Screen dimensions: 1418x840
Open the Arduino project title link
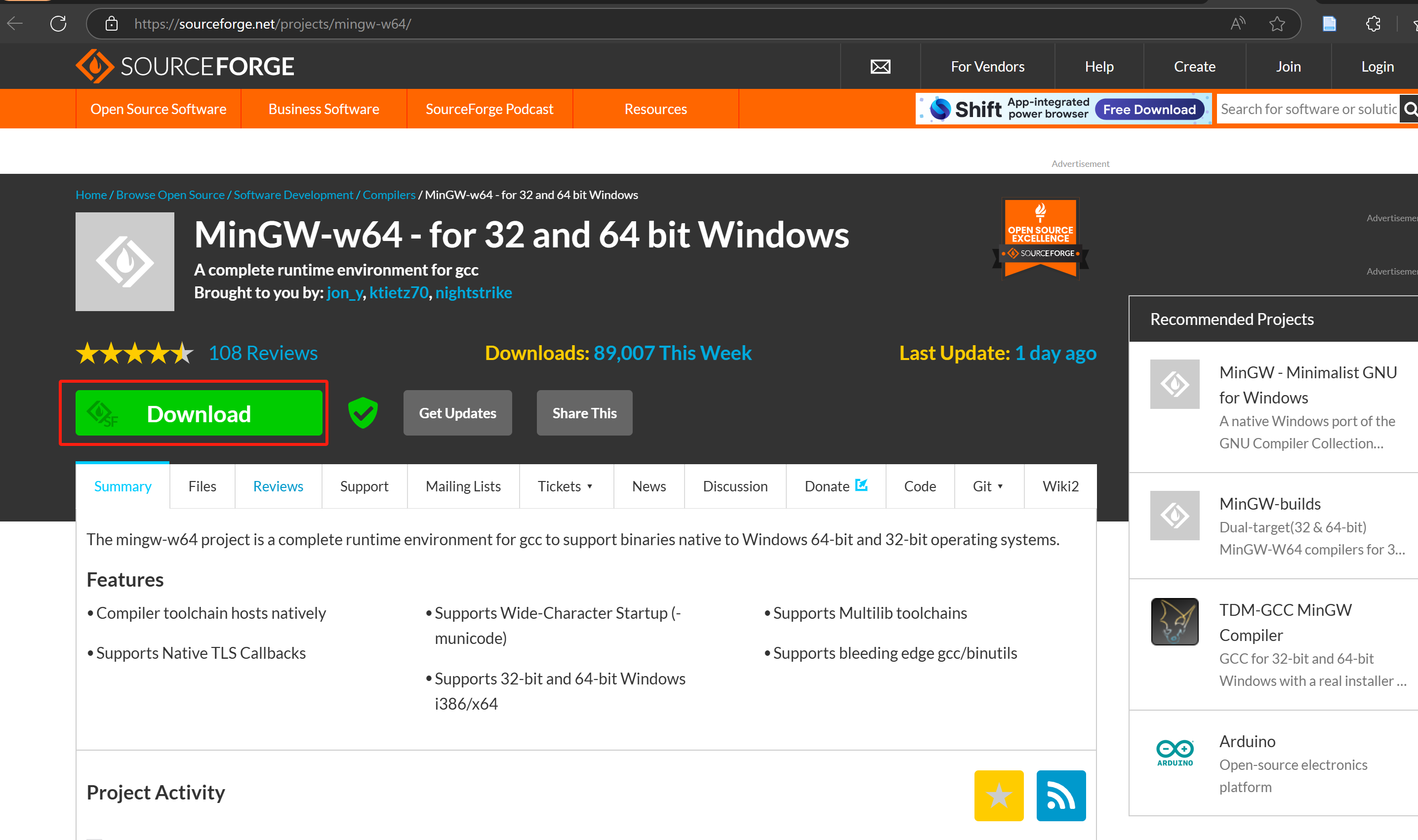pyautogui.click(x=1247, y=742)
